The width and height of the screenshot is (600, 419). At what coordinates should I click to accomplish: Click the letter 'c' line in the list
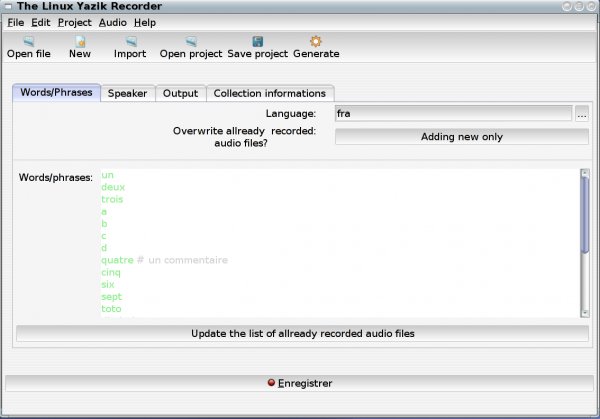point(104,236)
